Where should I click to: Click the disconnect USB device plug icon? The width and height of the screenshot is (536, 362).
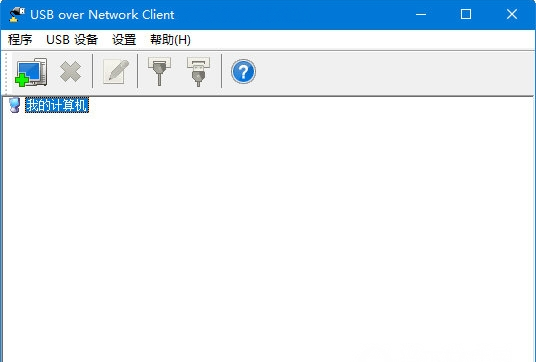pos(198,71)
